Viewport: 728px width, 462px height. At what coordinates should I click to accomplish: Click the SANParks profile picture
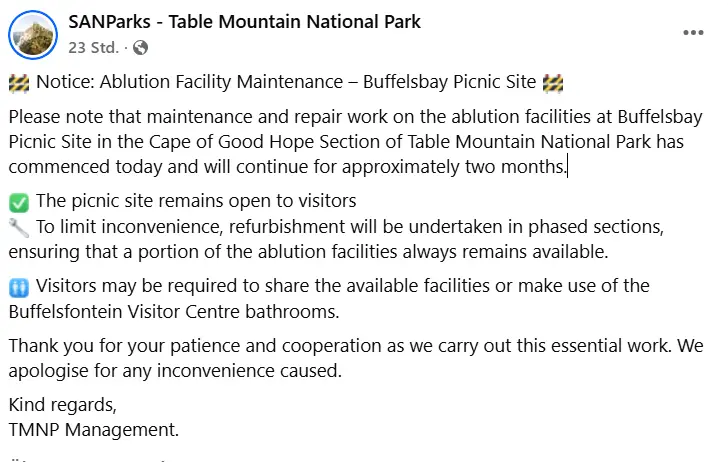coord(32,35)
